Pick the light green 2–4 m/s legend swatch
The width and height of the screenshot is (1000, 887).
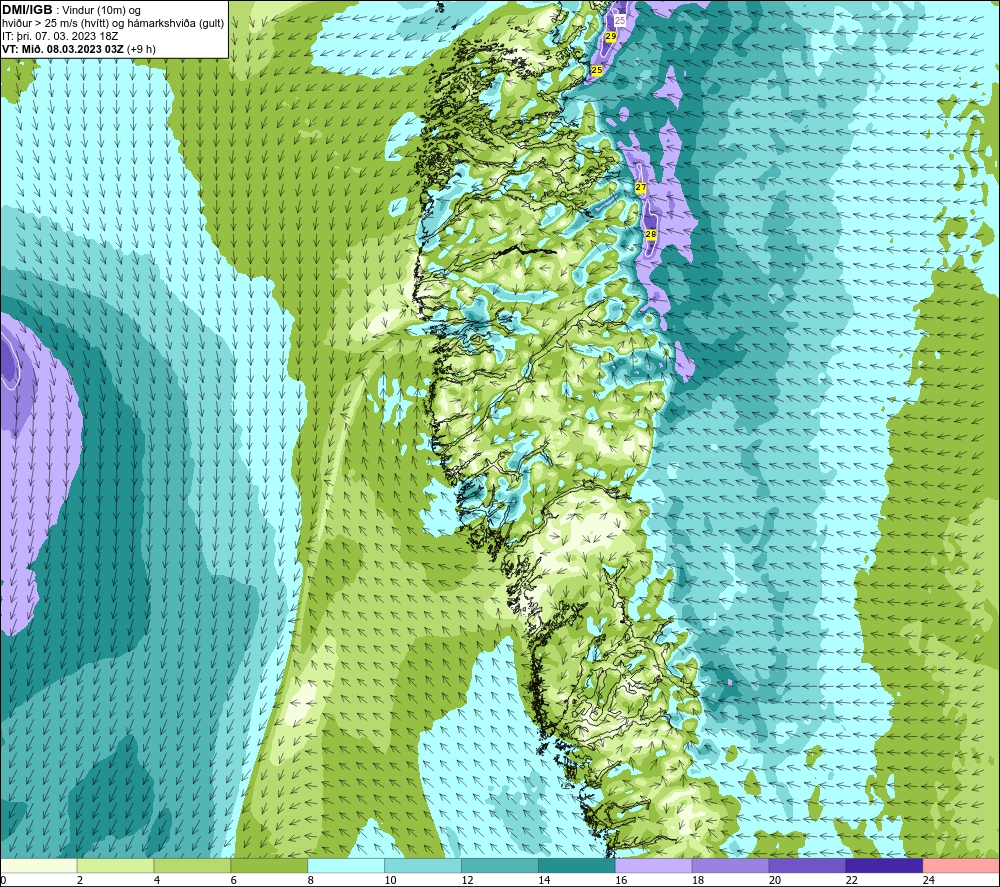click(x=115, y=866)
